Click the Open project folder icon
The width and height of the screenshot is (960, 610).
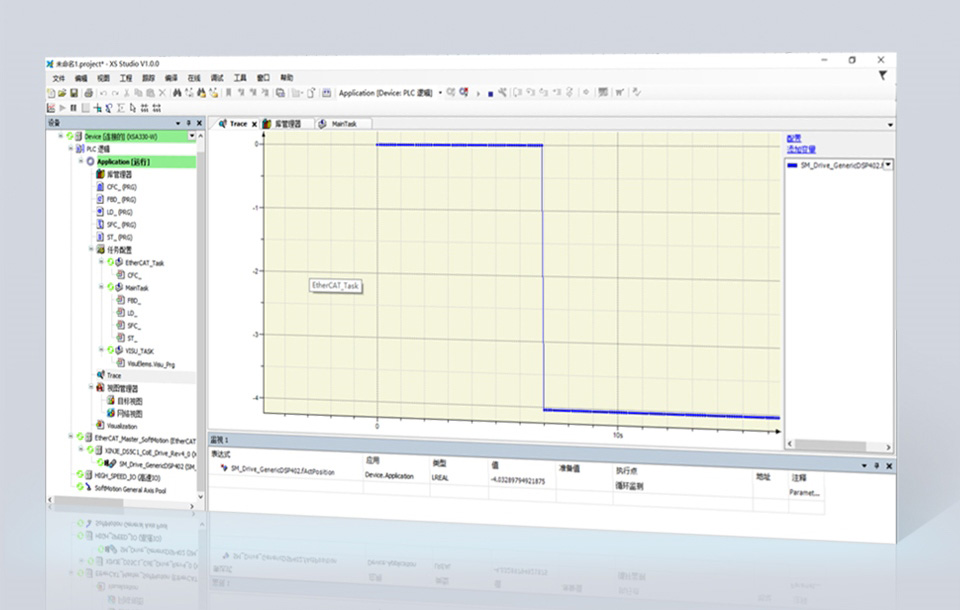click(62, 92)
